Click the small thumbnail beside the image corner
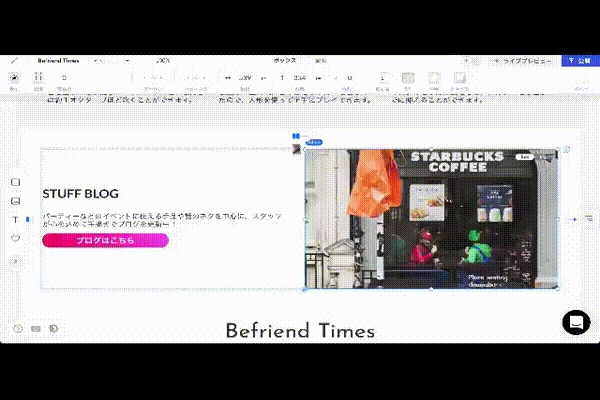This screenshot has width=600, height=400. pyautogui.click(x=296, y=149)
